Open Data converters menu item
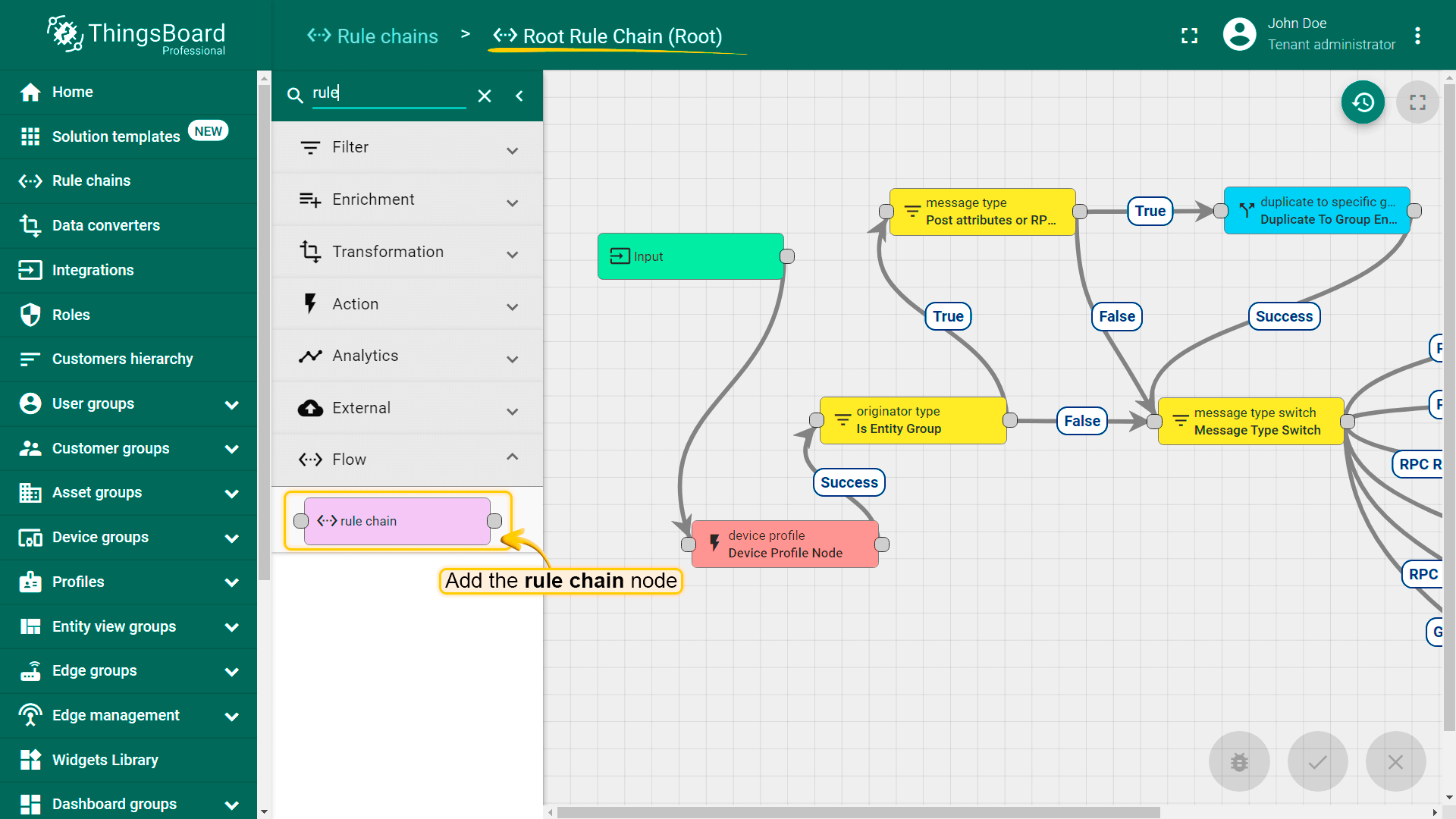This screenshot has height=819, width=1456. coord(106,225)
